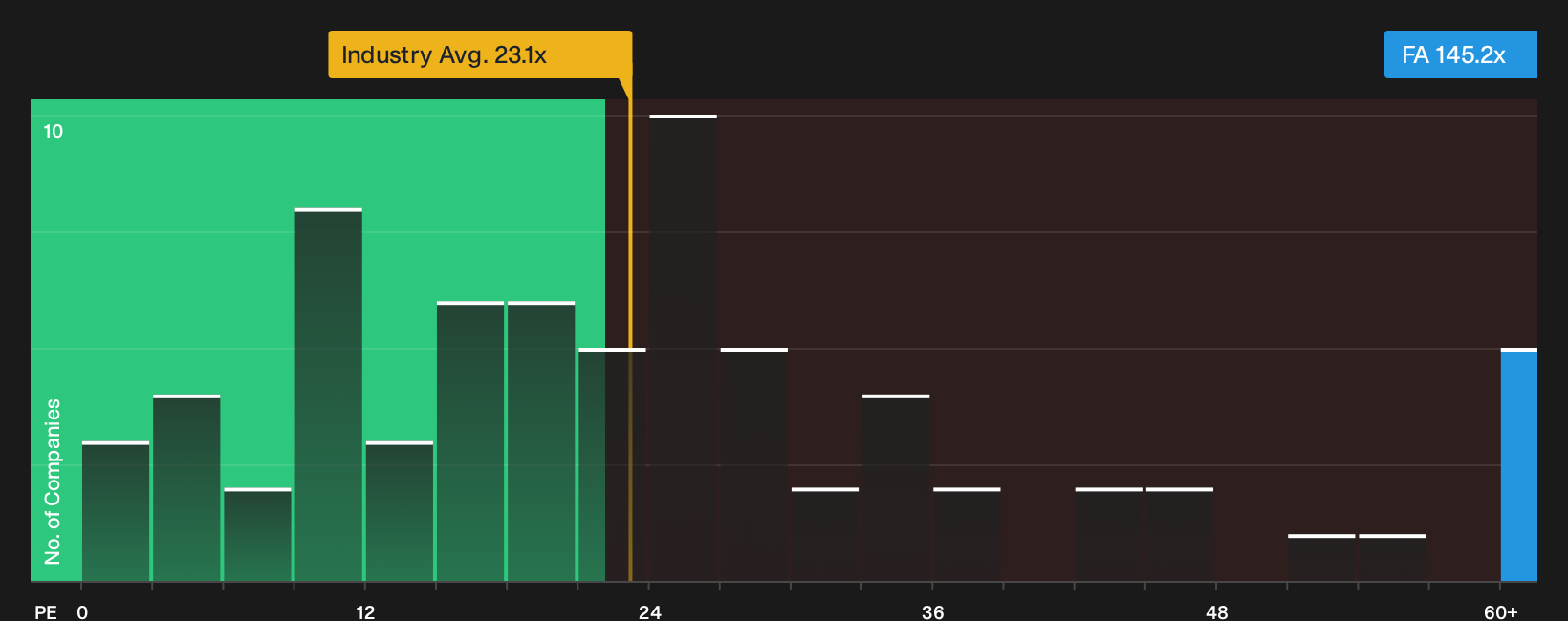Click the '60+' x-axis tick label

(x=1501, y=611)
